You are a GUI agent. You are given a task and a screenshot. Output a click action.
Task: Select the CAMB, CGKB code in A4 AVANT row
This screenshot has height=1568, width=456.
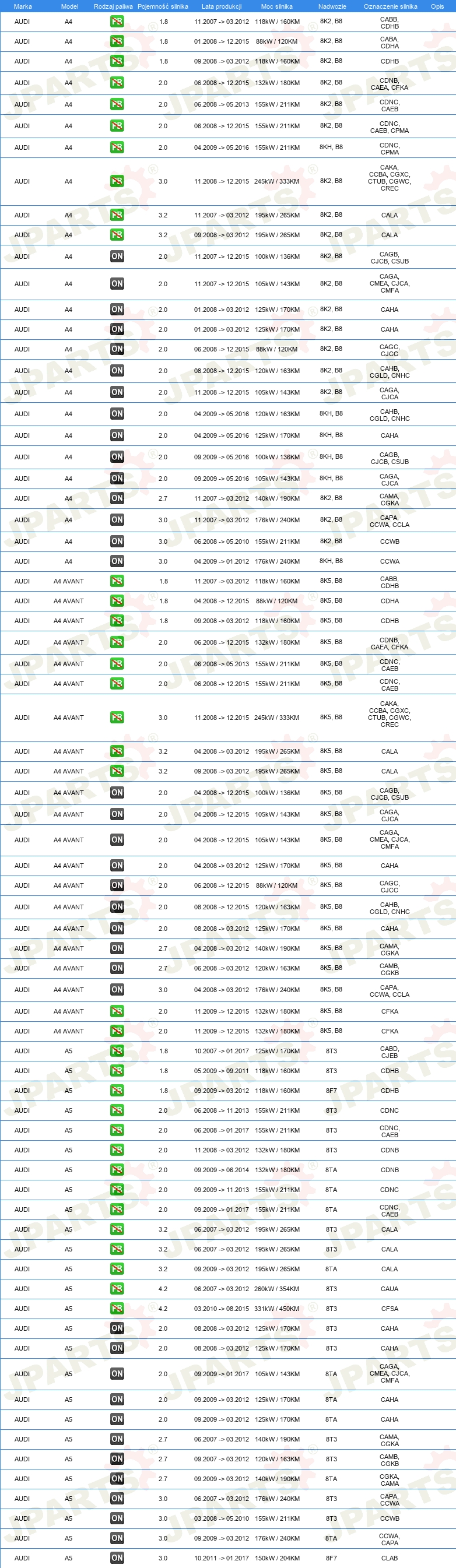coord(390,969)
